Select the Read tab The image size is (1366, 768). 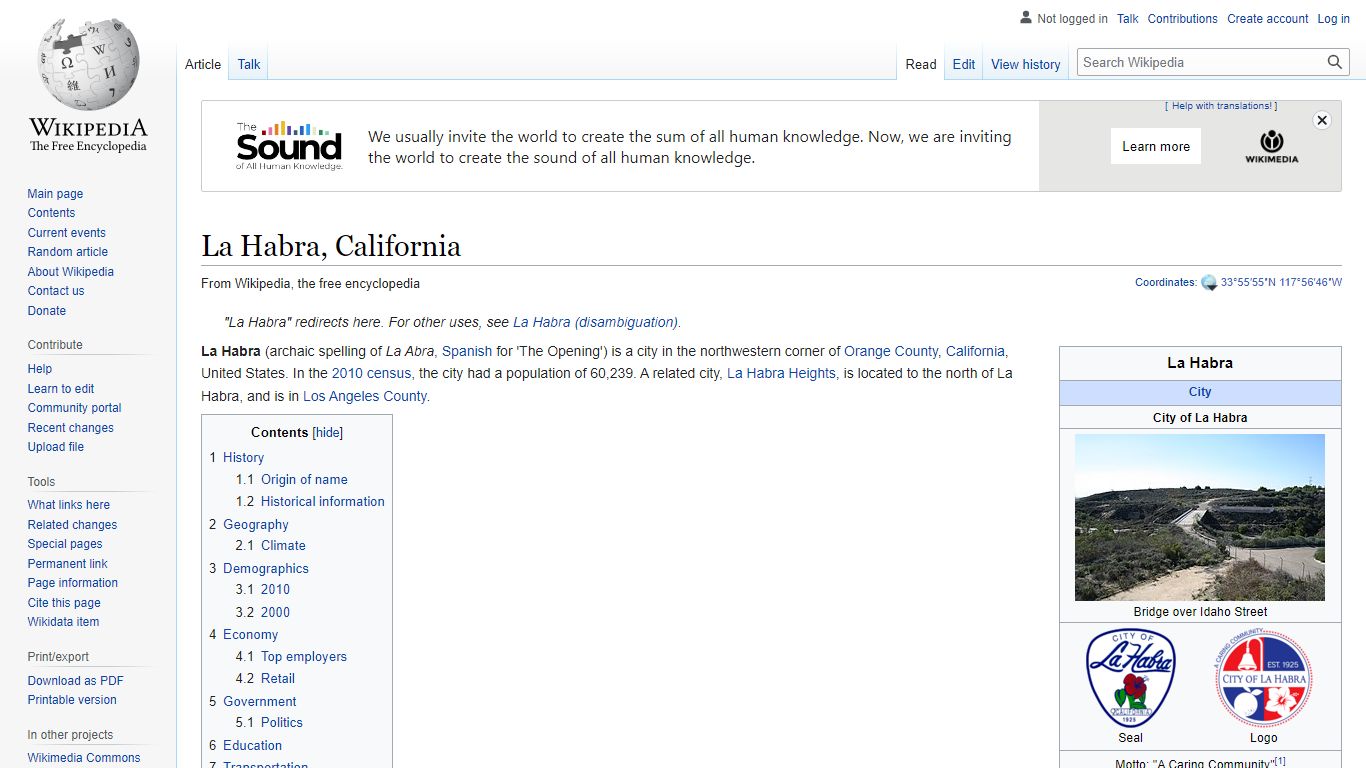(x=921, y=64)
